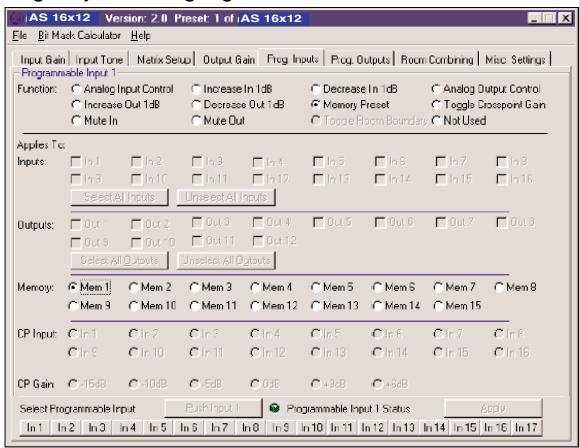Choose Mem 2 memory preset
579x448 pixels.
(x=150, y=287)
